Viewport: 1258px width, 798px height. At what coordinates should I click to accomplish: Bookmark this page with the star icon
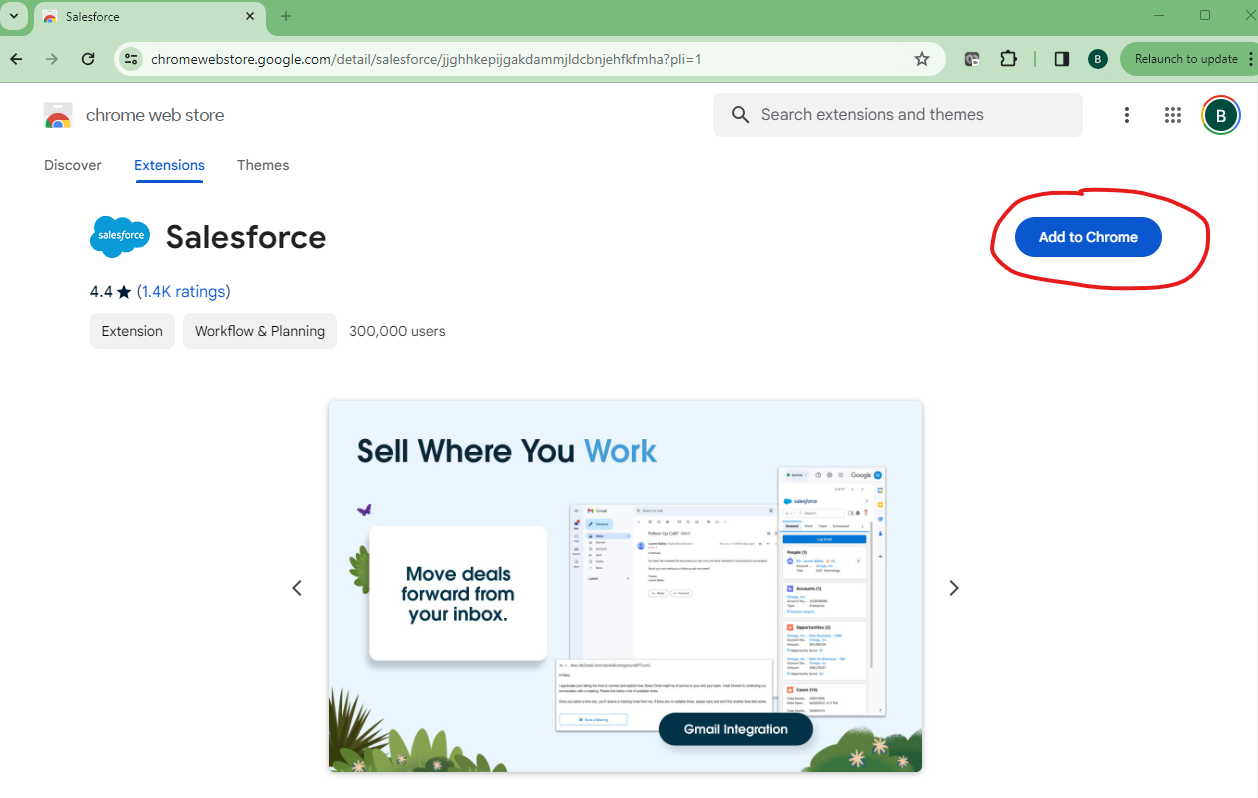[922, 59]
